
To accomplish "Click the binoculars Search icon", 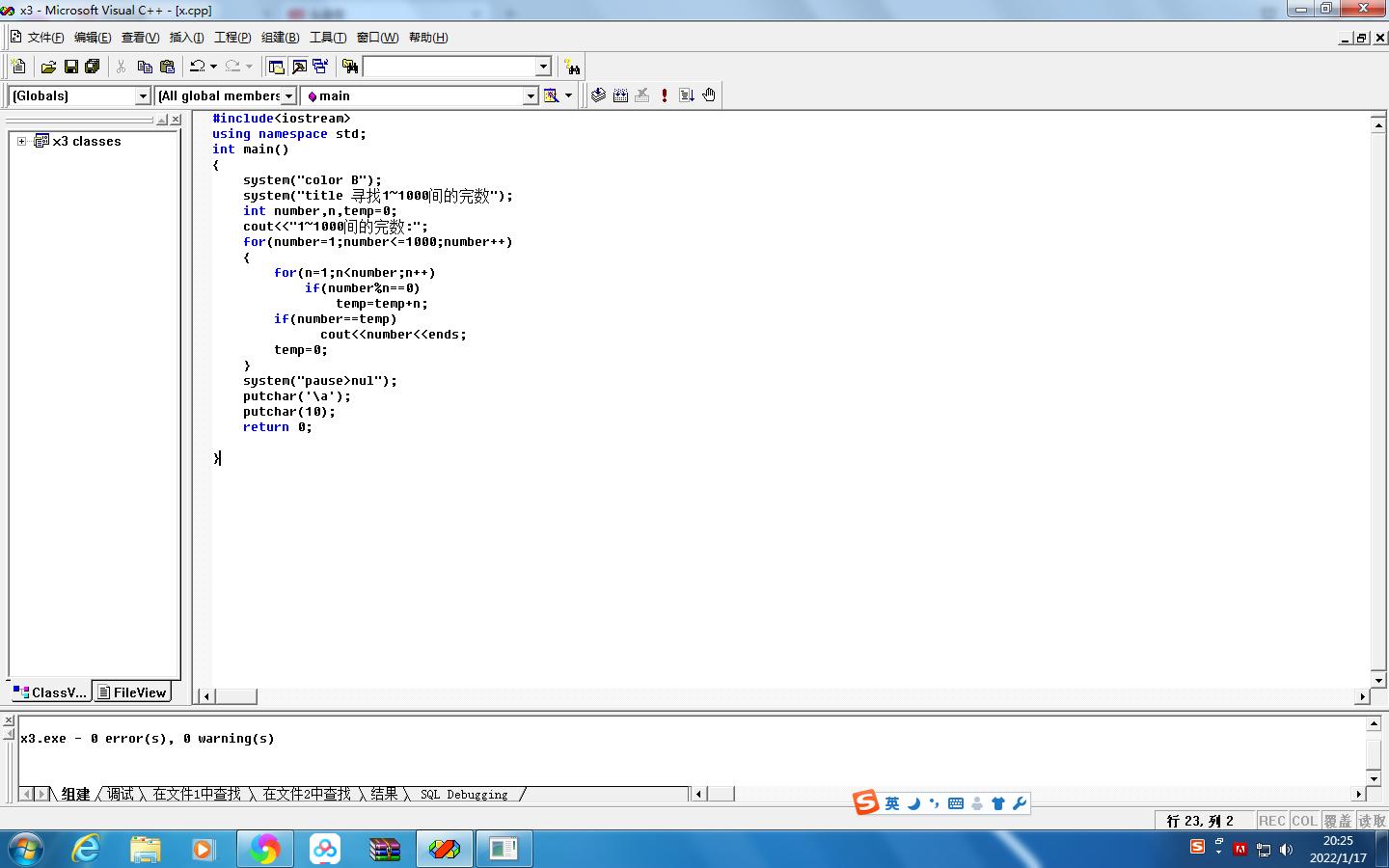I will click(x=573, y=67).
